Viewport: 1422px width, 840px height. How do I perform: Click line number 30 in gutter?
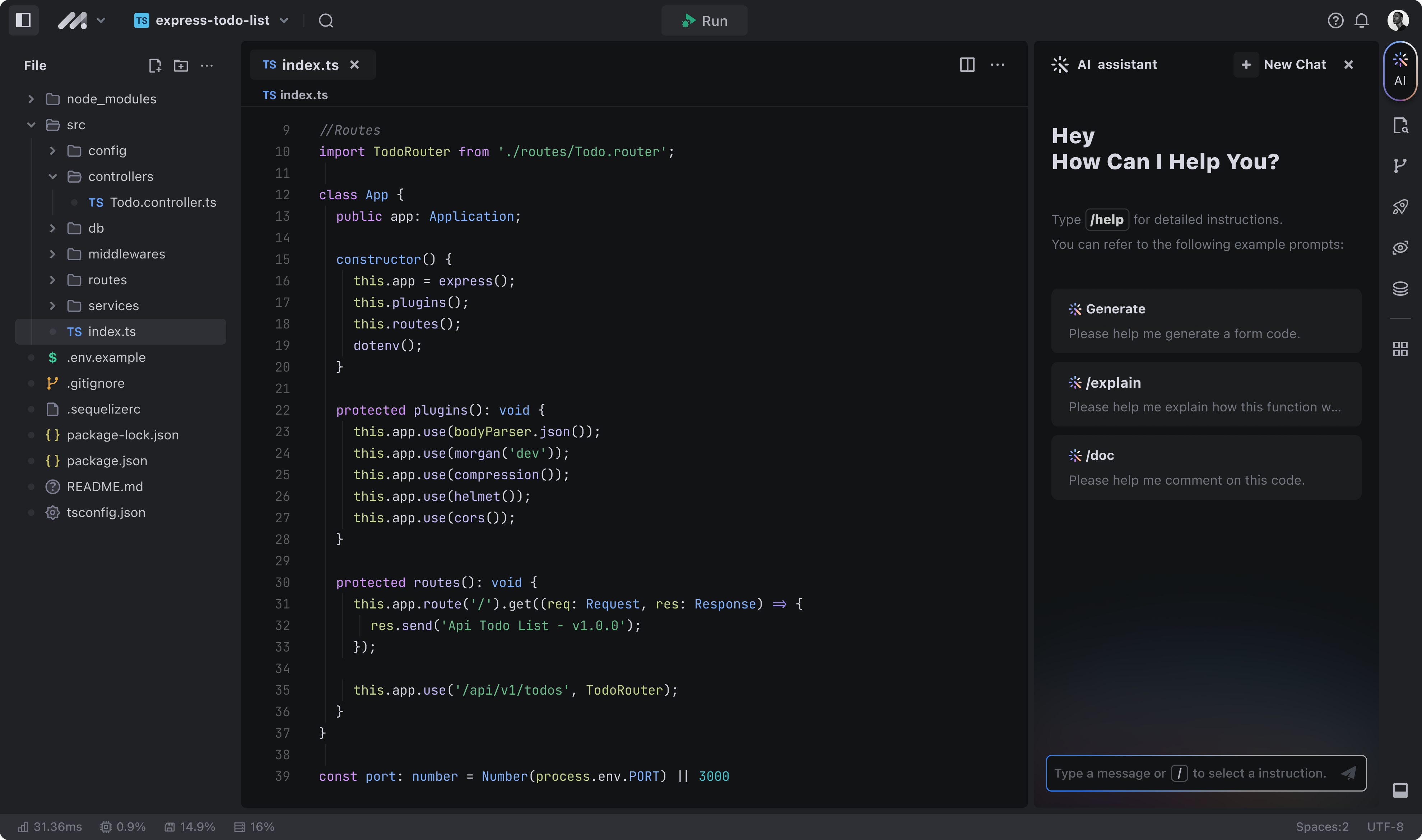[282, 583]
